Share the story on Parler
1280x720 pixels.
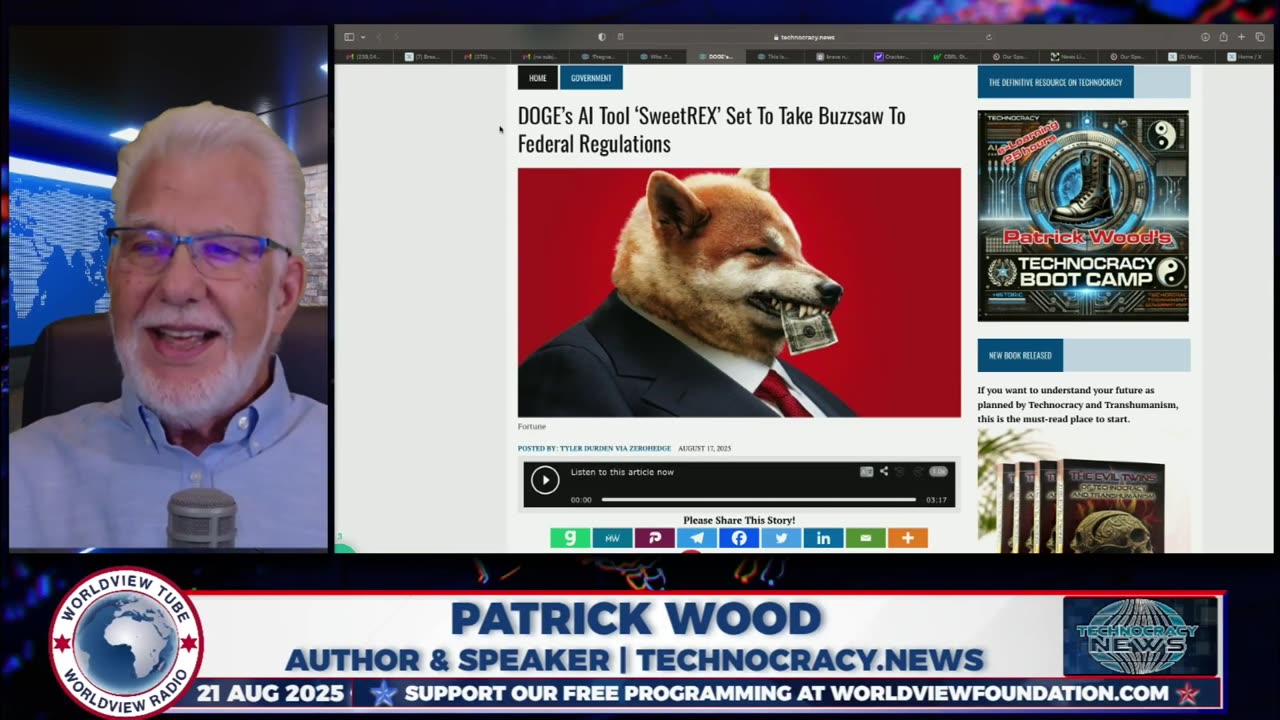click(x=654, y=538)
